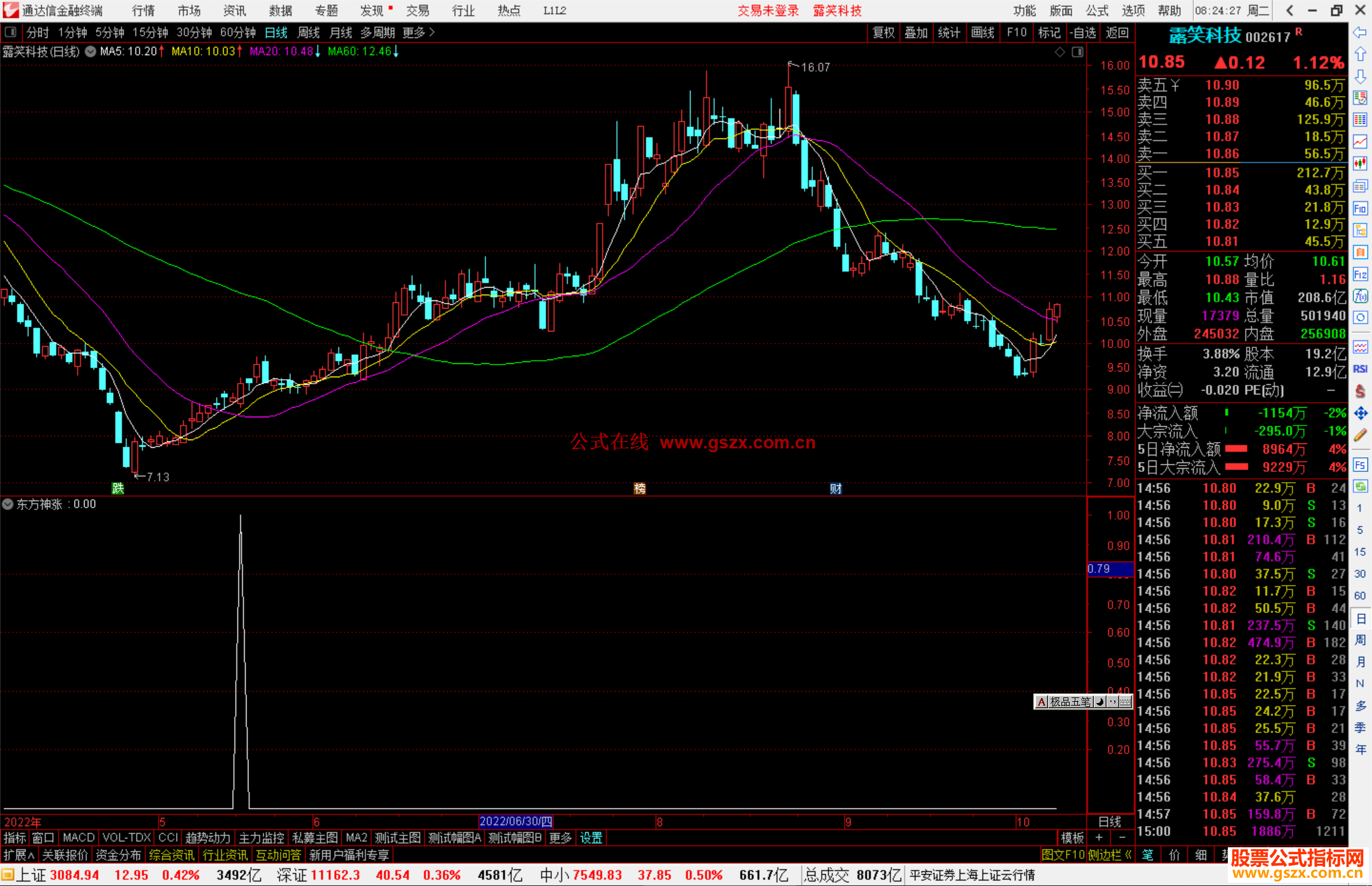The image size is (1372, 886).
Task: Open the 更多 indicators list on the bottom tab row
Action: coord(560,838)
